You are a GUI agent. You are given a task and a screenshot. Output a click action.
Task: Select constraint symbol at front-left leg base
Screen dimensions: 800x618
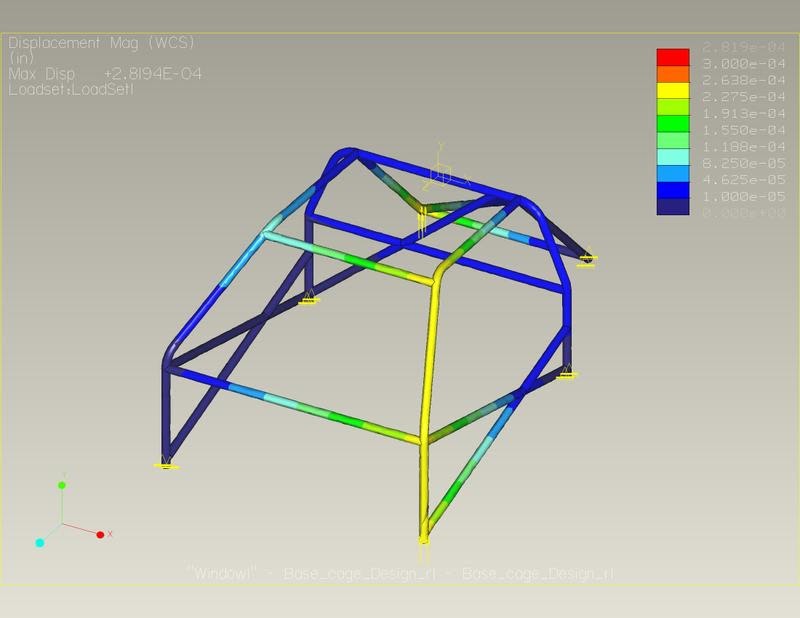pos(166,463)
